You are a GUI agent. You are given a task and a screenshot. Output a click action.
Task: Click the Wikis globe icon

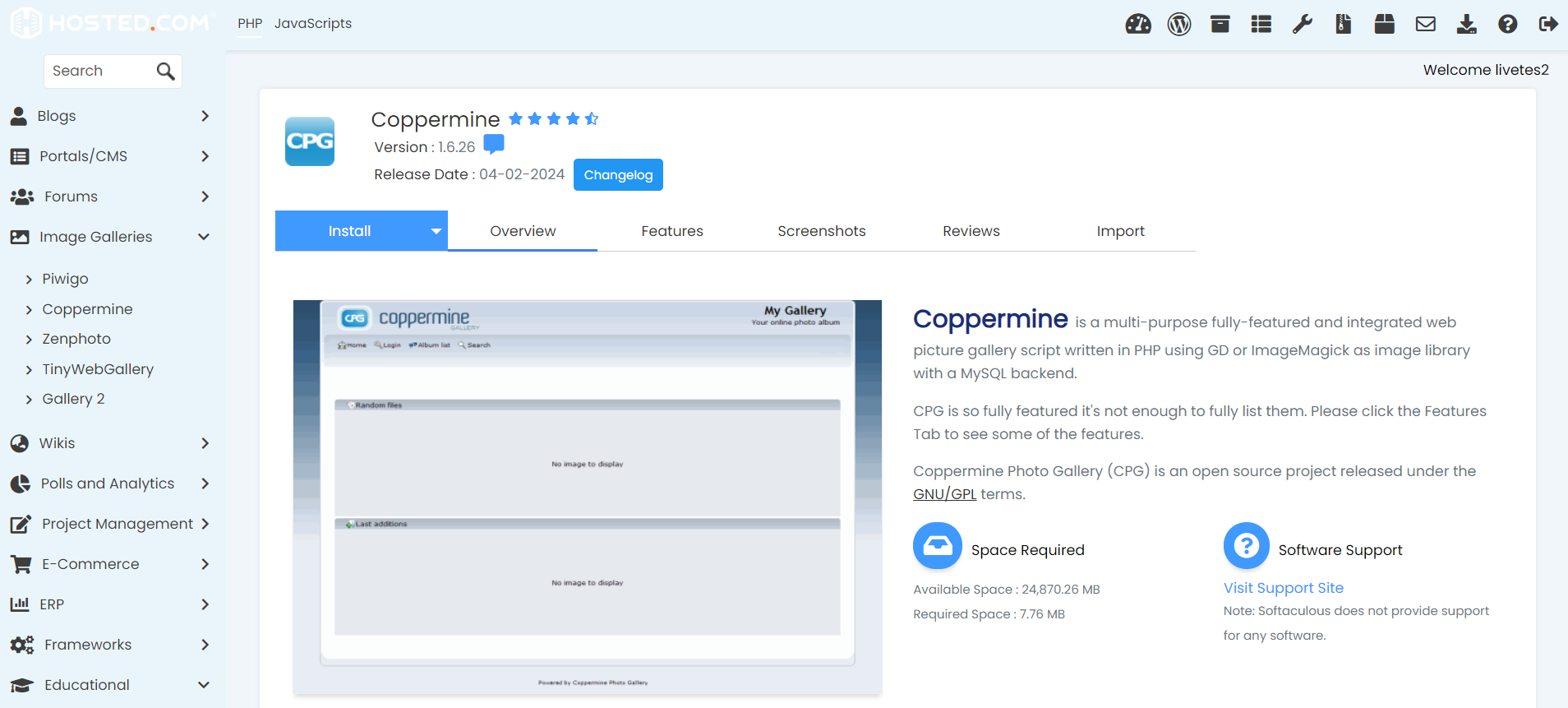[x=20, y=443]
